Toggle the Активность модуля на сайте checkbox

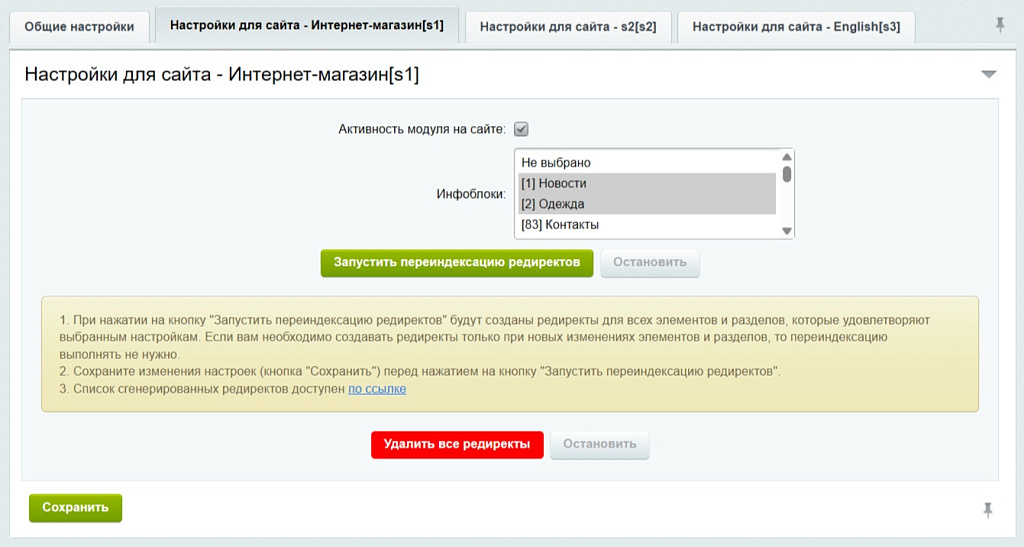tap(521, 129)
